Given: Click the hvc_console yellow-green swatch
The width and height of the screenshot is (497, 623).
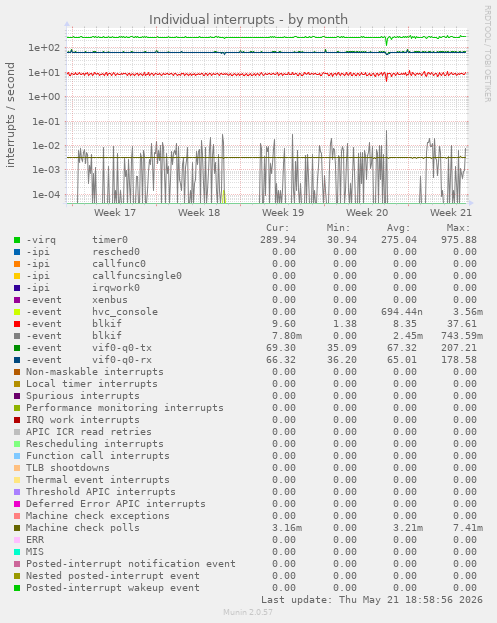Looking at the screenshot, I should 17,312.
